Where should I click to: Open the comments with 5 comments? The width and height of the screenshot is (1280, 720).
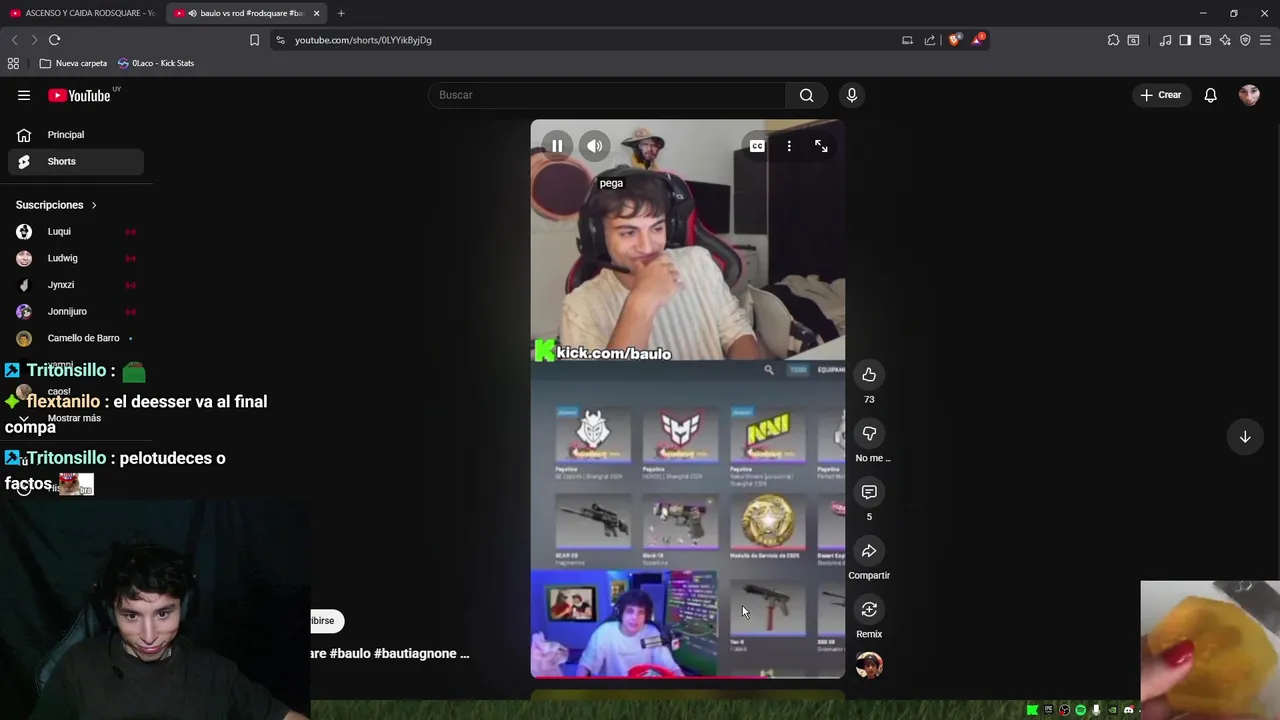[869, 492]
